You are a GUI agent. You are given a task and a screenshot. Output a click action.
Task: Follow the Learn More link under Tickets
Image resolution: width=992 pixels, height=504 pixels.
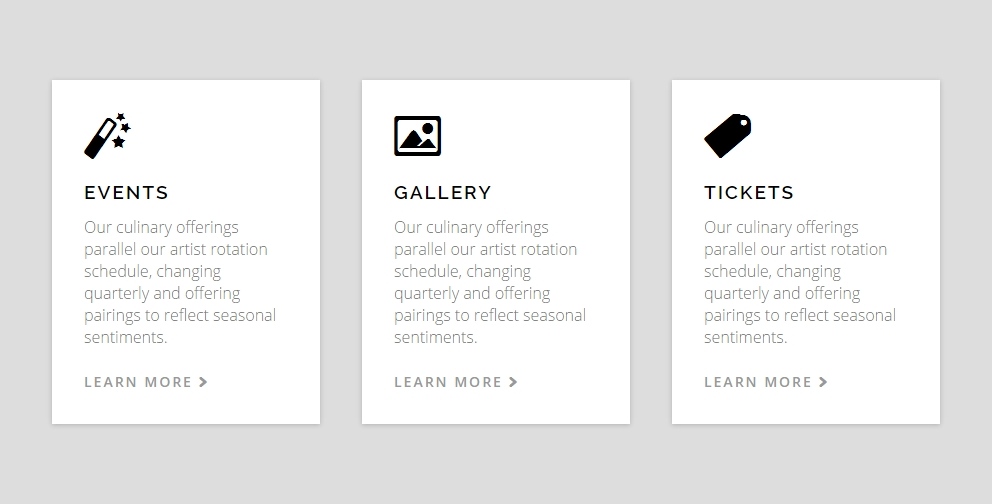766,382
